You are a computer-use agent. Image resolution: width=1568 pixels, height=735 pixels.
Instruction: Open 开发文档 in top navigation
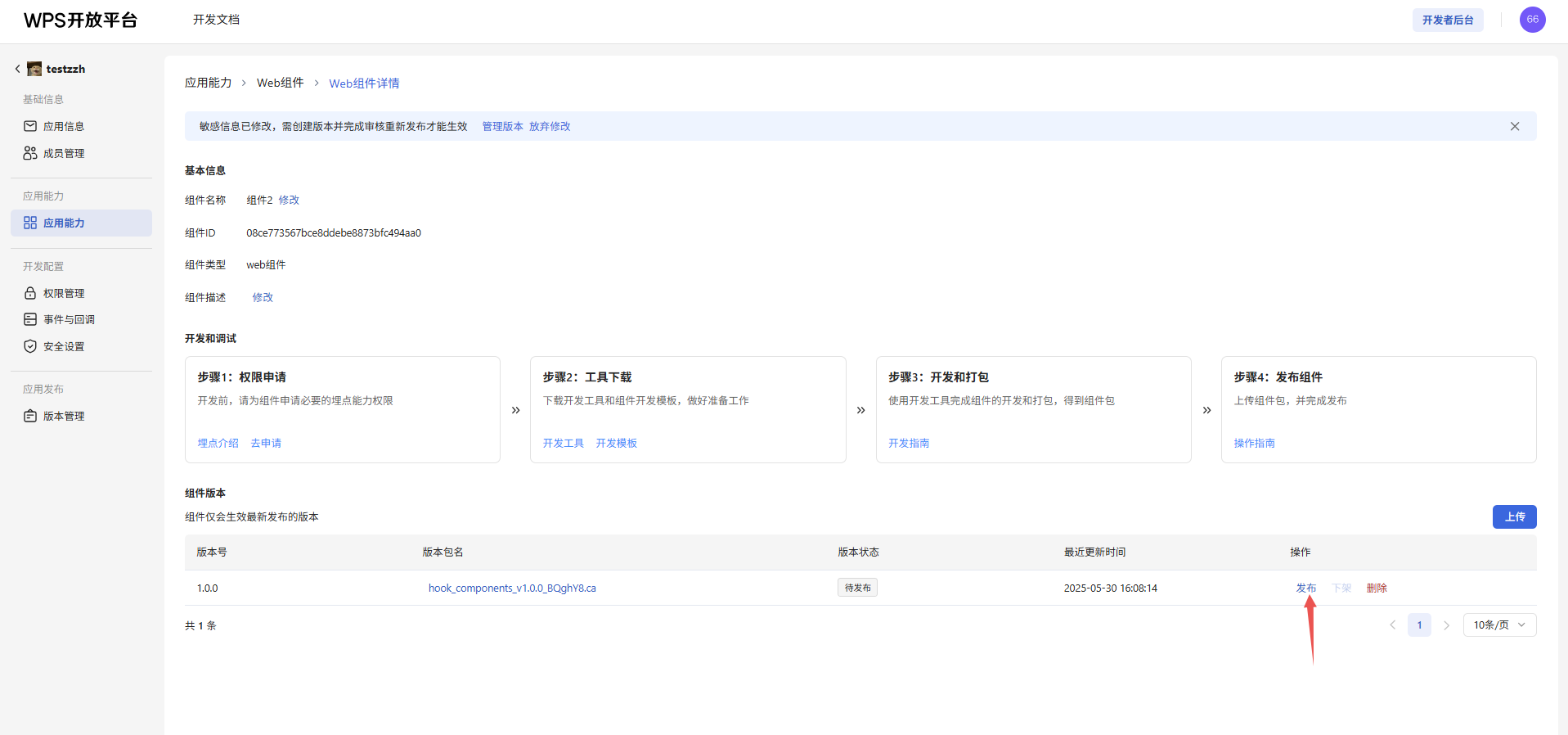tap(216, 20)
